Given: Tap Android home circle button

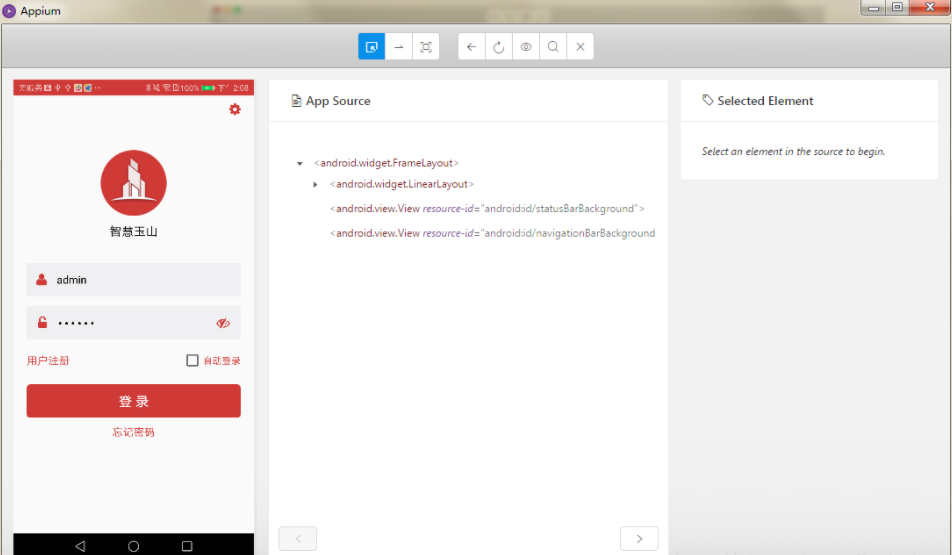Looking at the screenshot, I should tap(134, 546).
